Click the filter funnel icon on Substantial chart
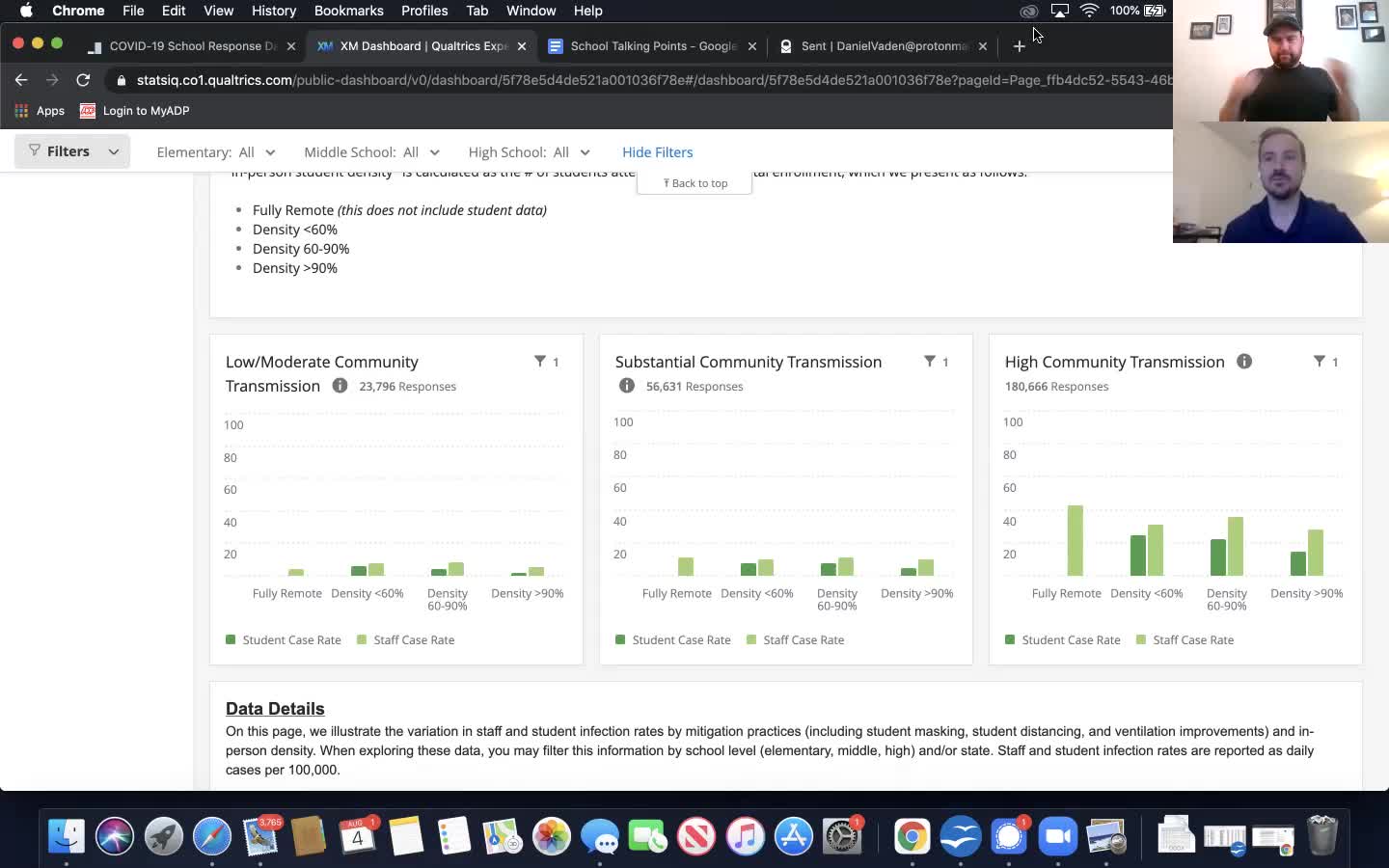1389x868 pixels. pyautogui.click(x=930, y=362)
